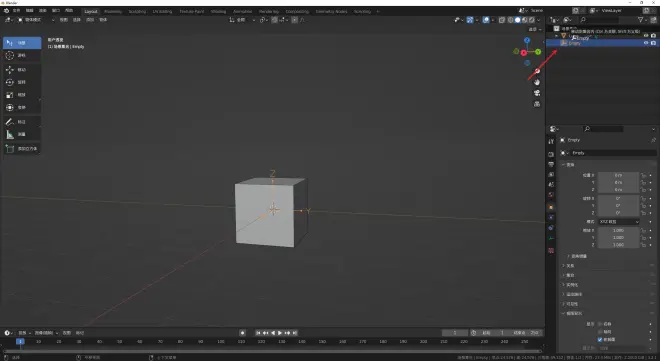Click the play animation button
This screenshot has height=361, width=660.
coord(280,333)
